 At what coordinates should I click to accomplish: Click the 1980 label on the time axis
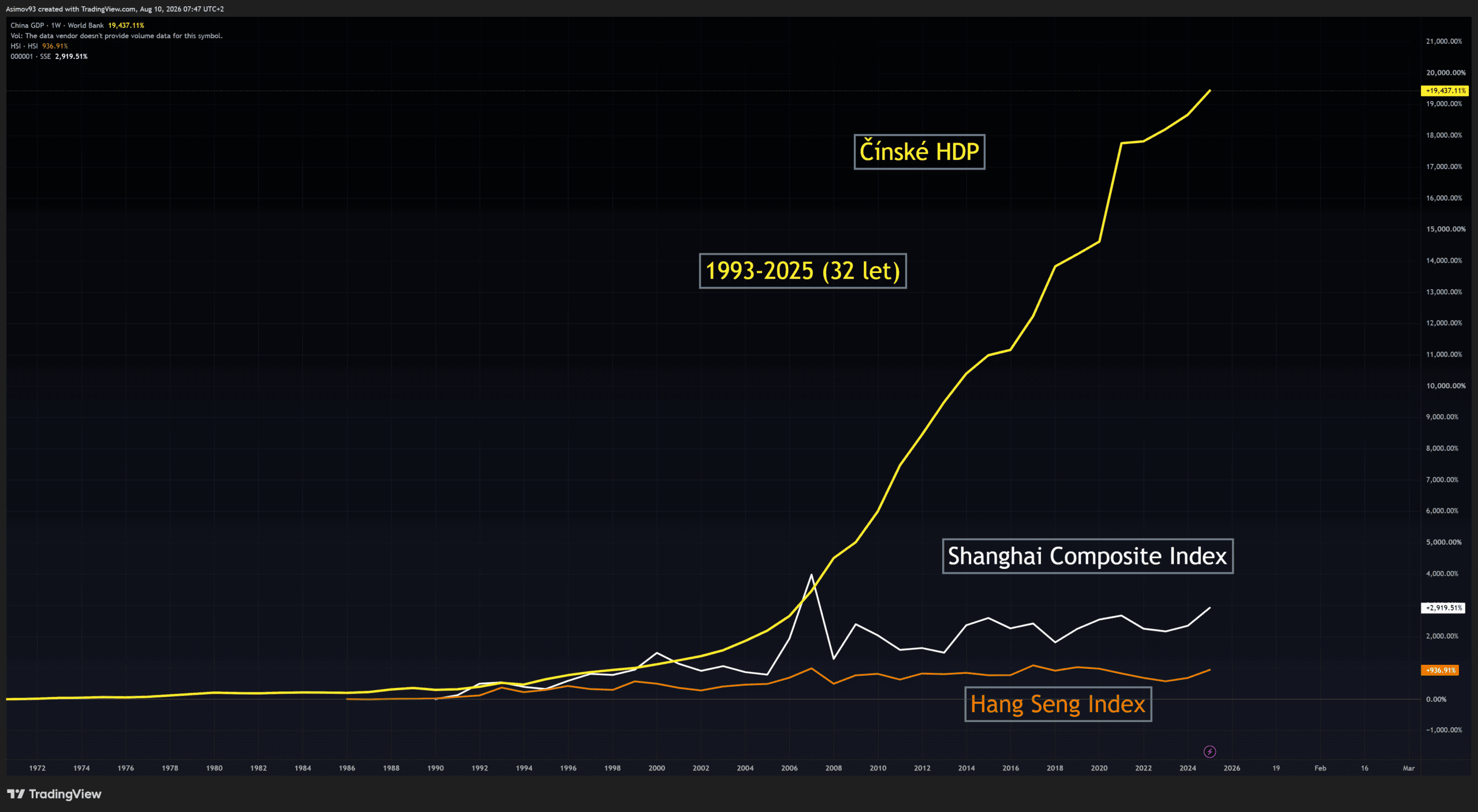[214, 768]
